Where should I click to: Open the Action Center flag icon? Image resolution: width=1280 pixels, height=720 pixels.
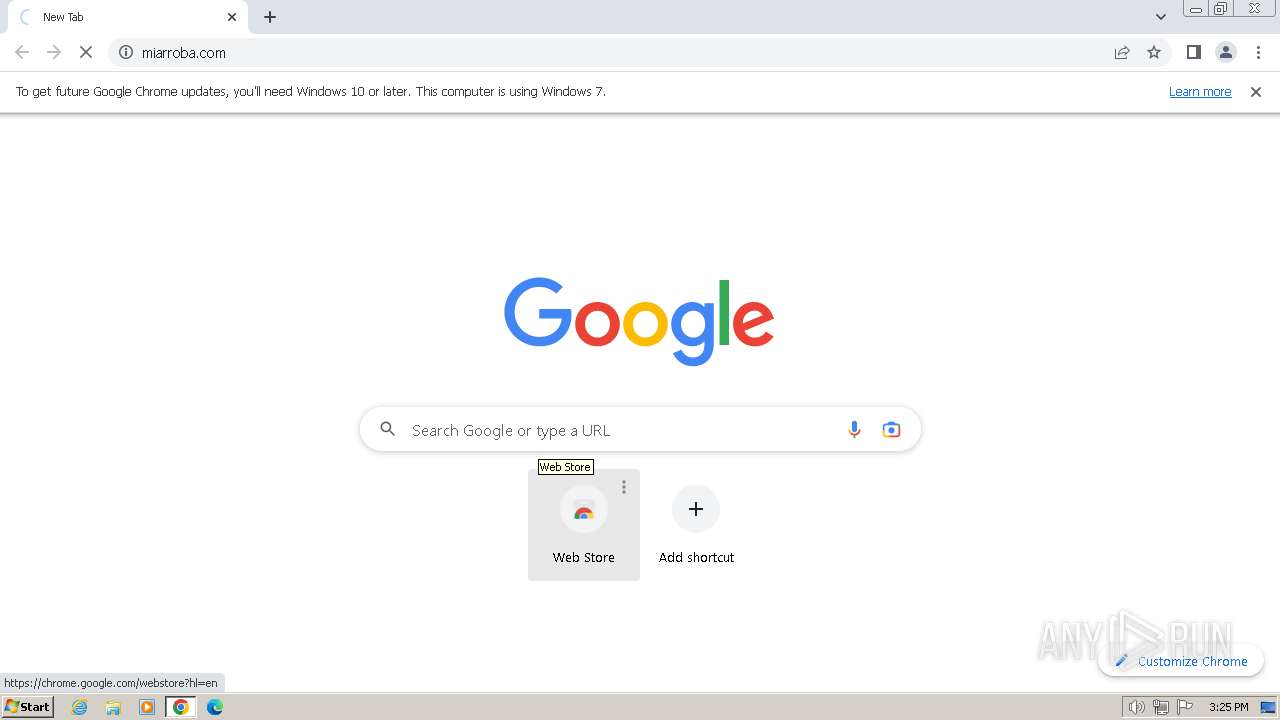[x=1185, y=707]
